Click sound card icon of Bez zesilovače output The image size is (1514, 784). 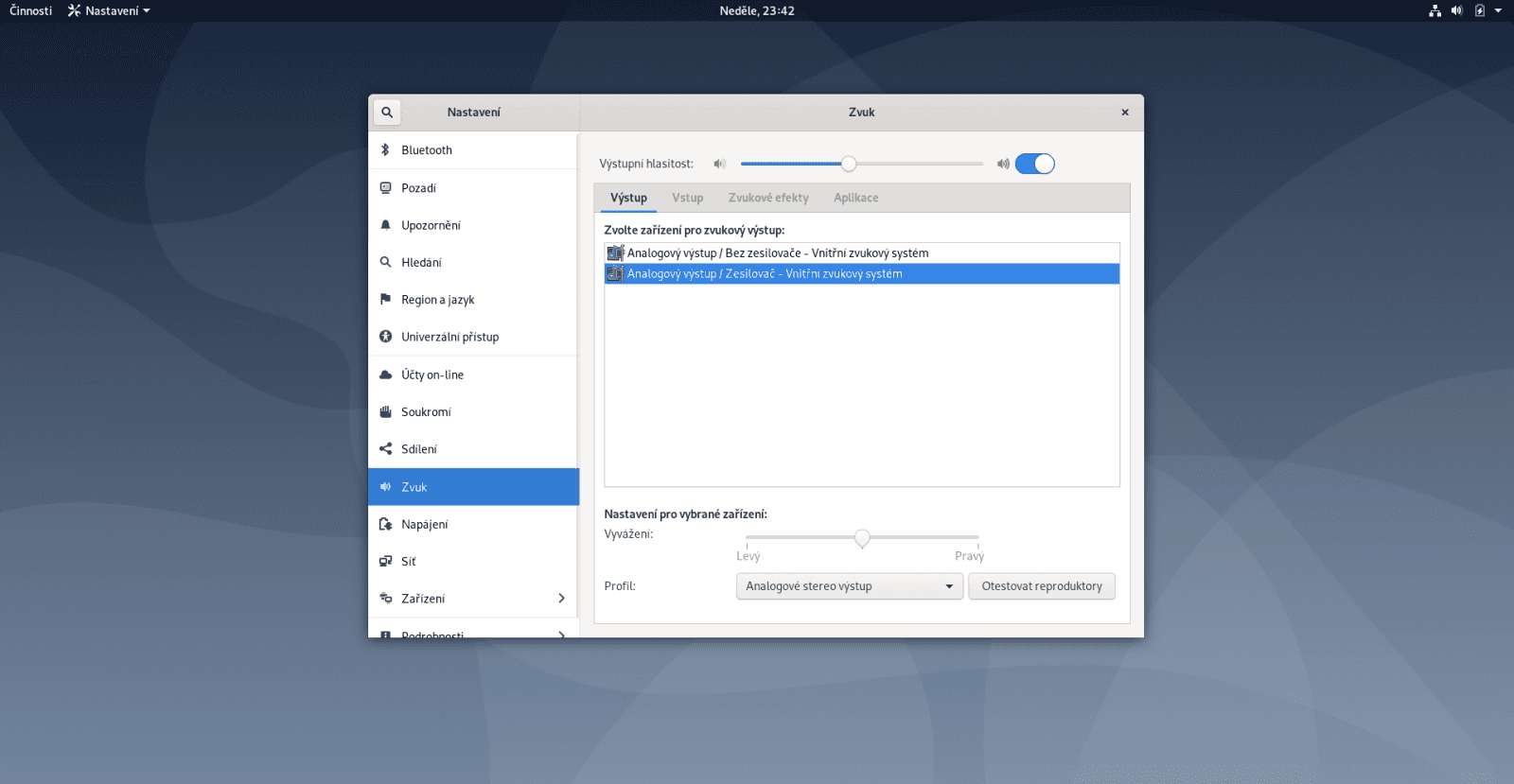pyautogui.click(x=615, y=253)
